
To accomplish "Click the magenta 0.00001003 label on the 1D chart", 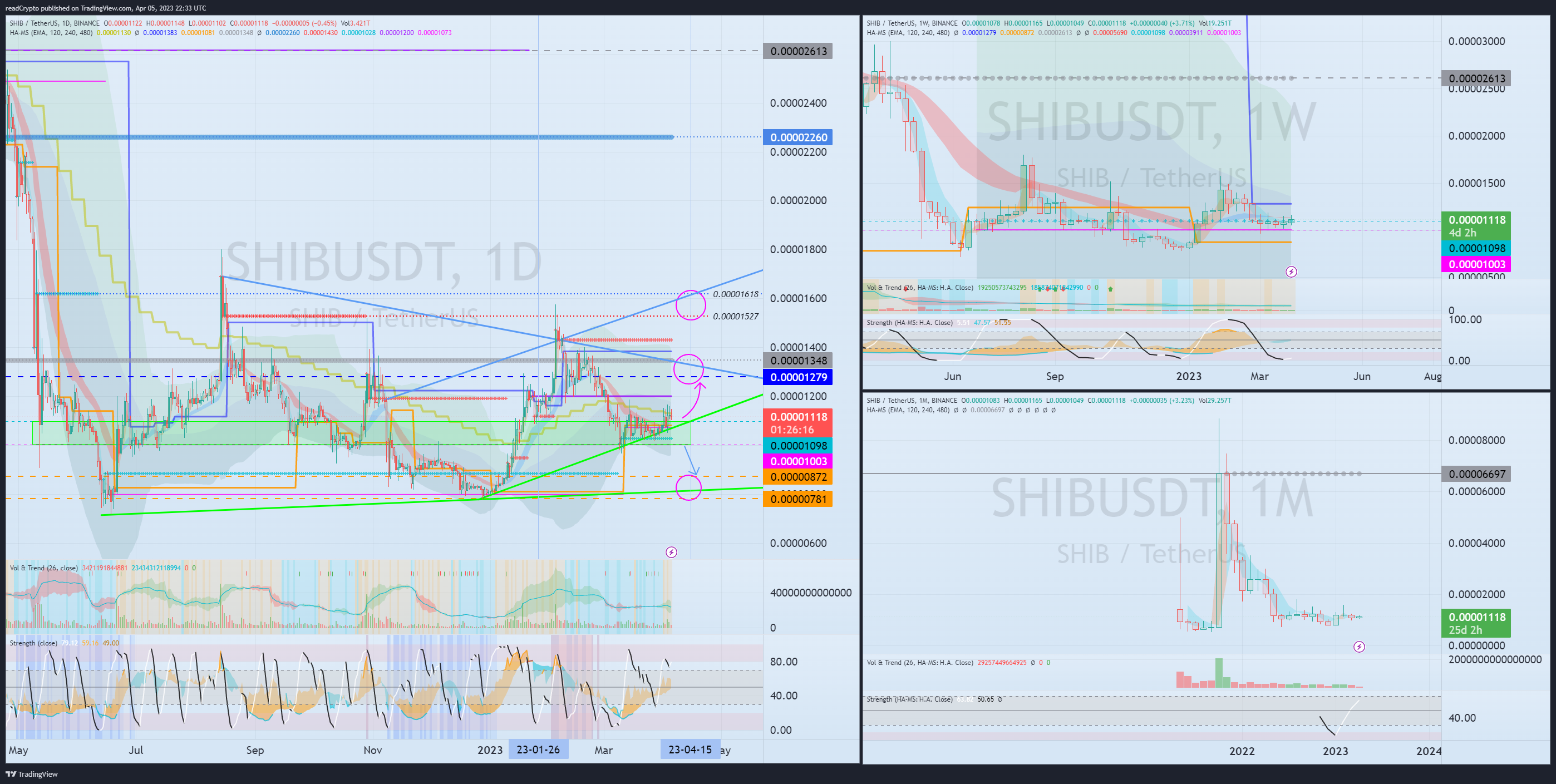I will tap(798, 461).
